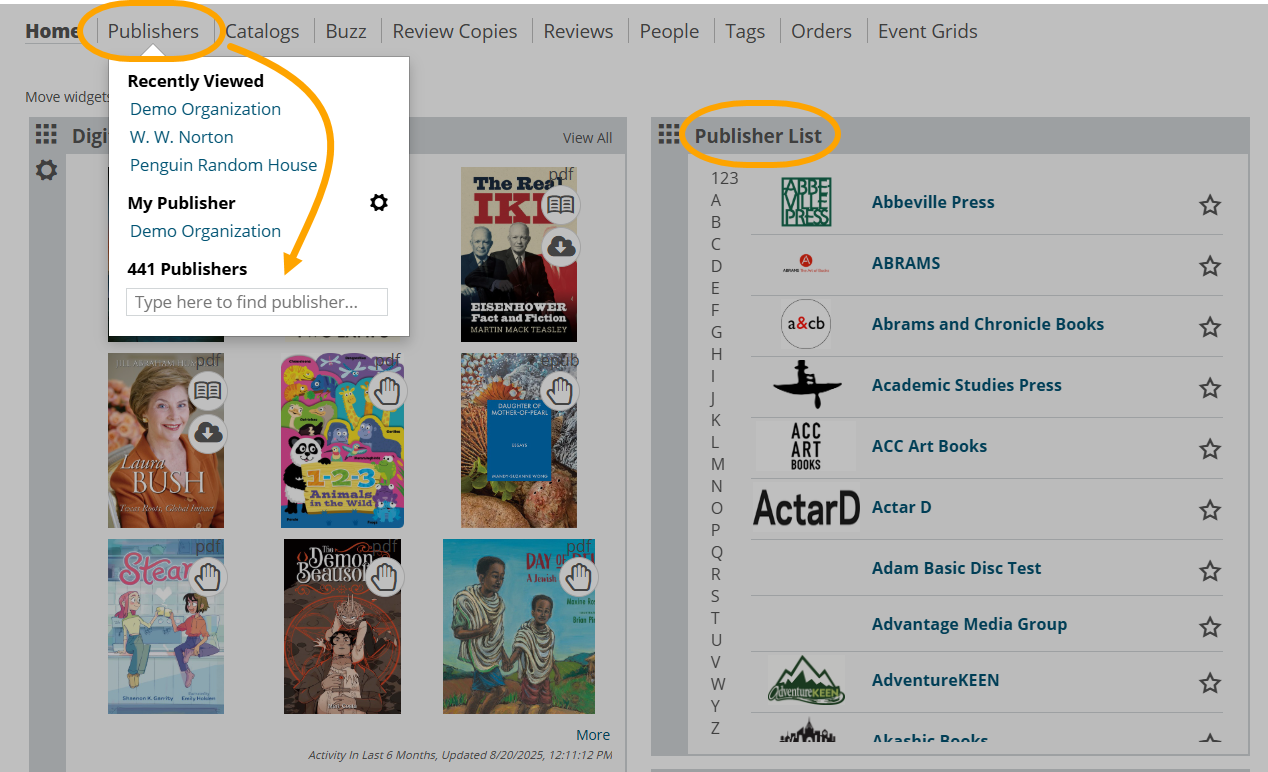
Task: Star Abrams and Chronicle Books
Action: [1210, 327]
